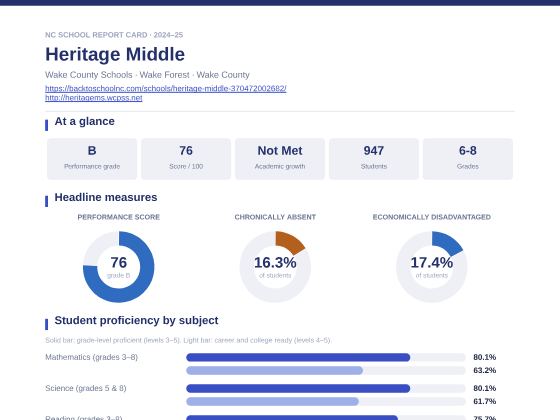Click the Not Met academic growth card

click(x=280, y=159)
